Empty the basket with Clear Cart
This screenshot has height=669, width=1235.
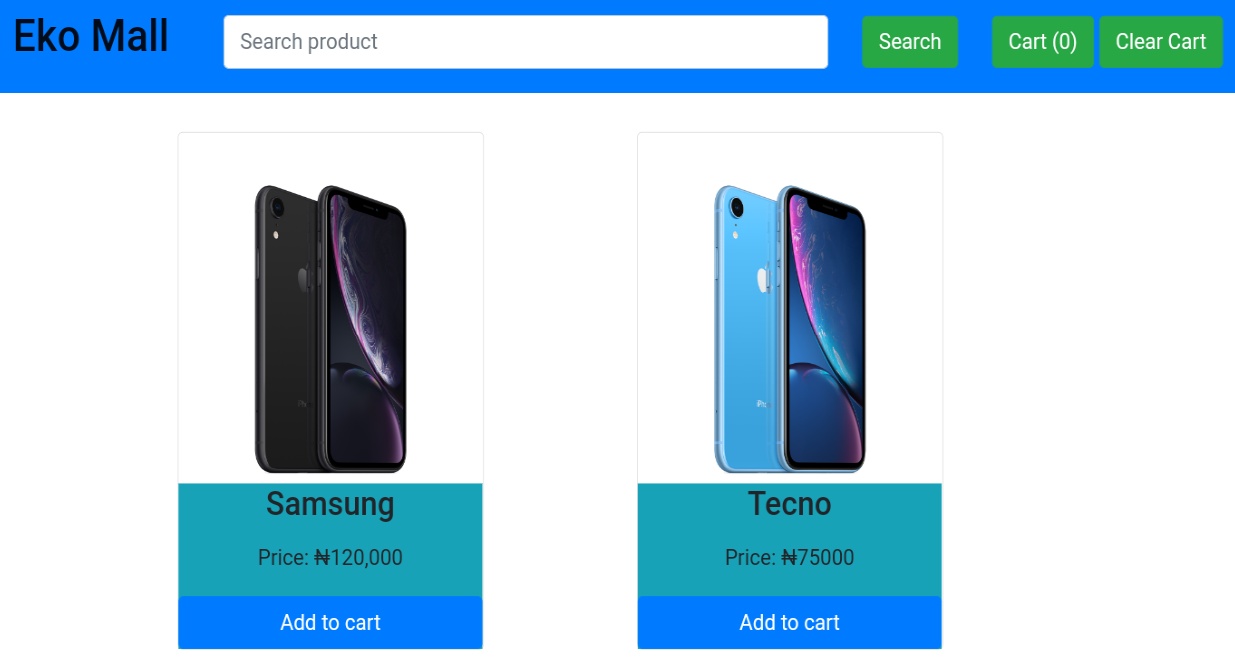pyautogui.click(x=1160, y=42)
